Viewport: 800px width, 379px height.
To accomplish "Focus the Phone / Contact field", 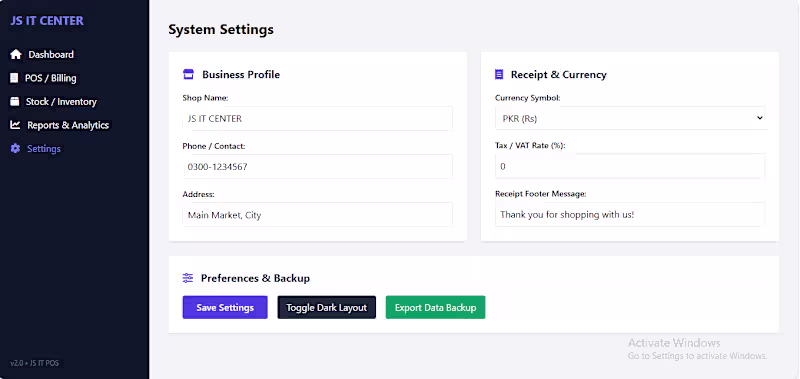I will (317, 166).
